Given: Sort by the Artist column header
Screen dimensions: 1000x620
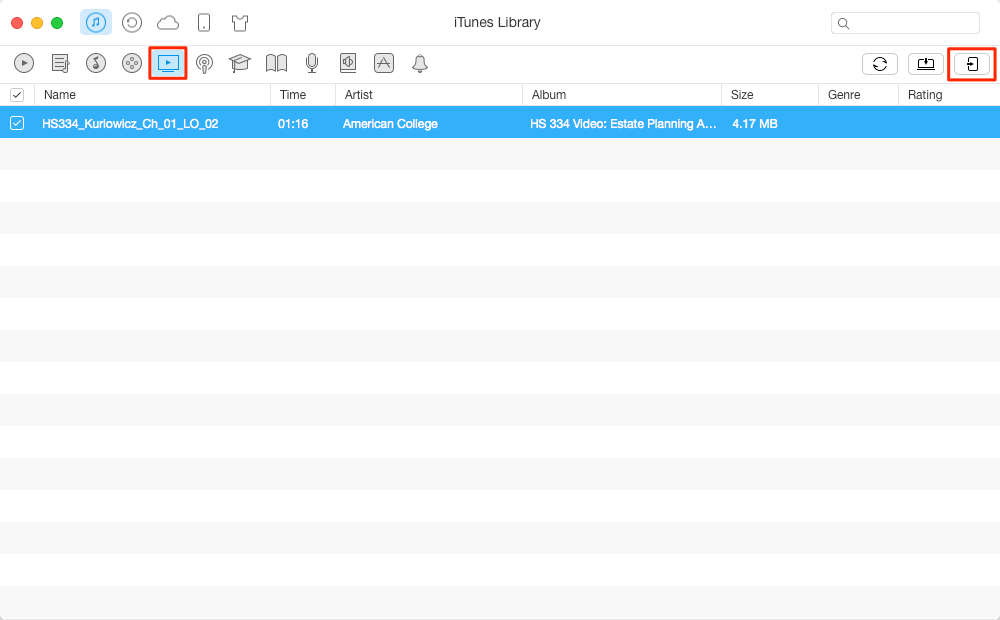Looking at the screenshot, I should point(429,95).
